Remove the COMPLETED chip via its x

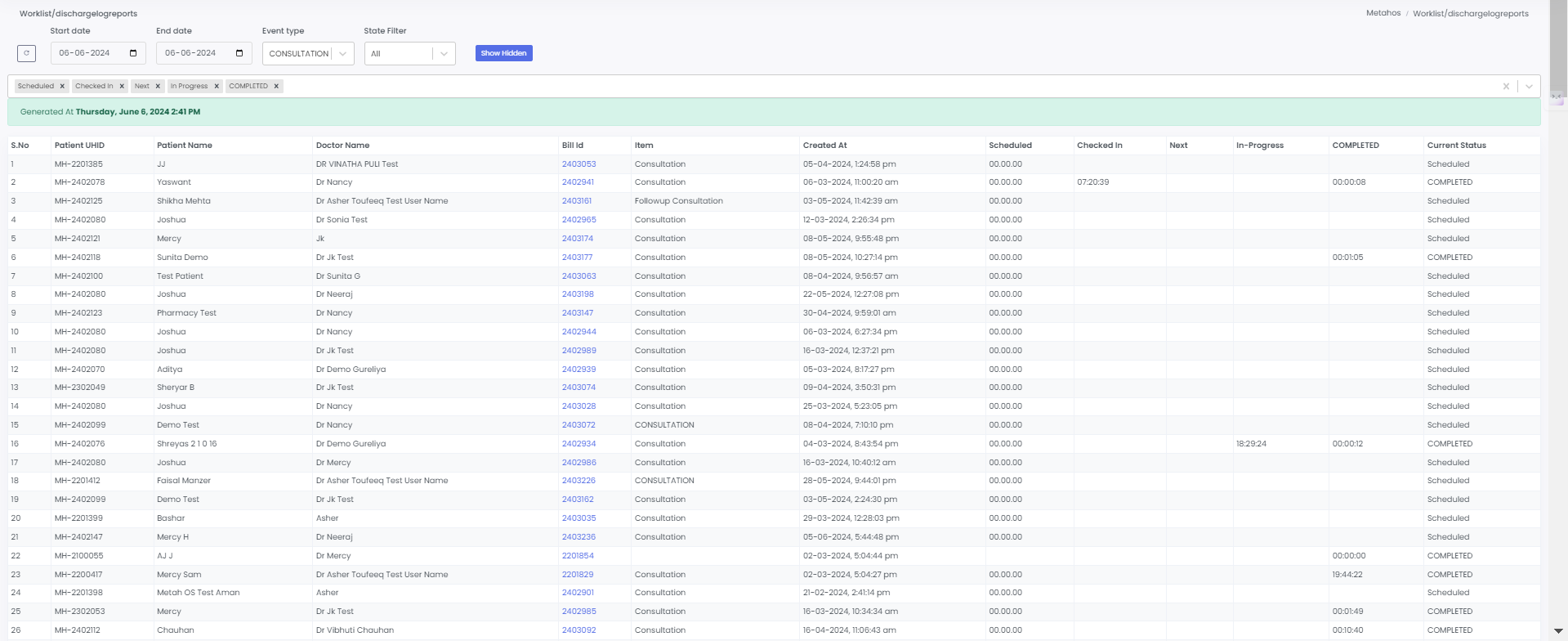pyautogui.click(x=276, y=86)
